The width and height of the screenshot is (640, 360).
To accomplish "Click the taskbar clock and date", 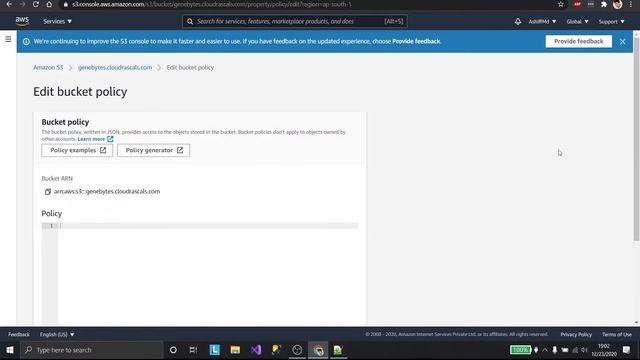I will pos(604,350).
